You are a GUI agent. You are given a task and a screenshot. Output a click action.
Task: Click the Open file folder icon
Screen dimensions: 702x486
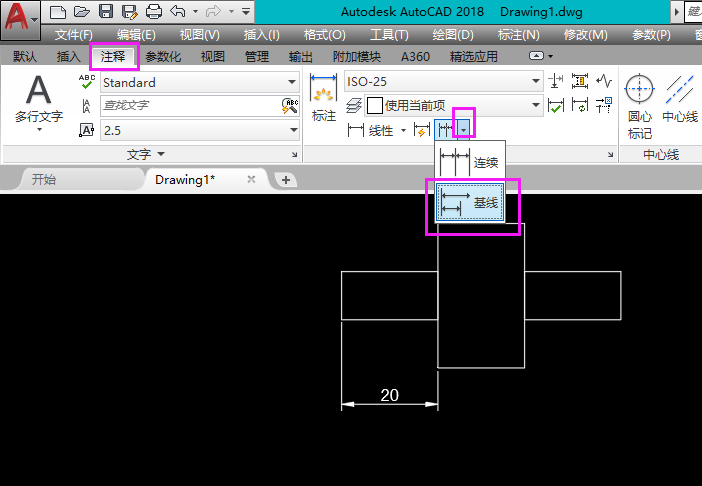[x=81, y=12]
